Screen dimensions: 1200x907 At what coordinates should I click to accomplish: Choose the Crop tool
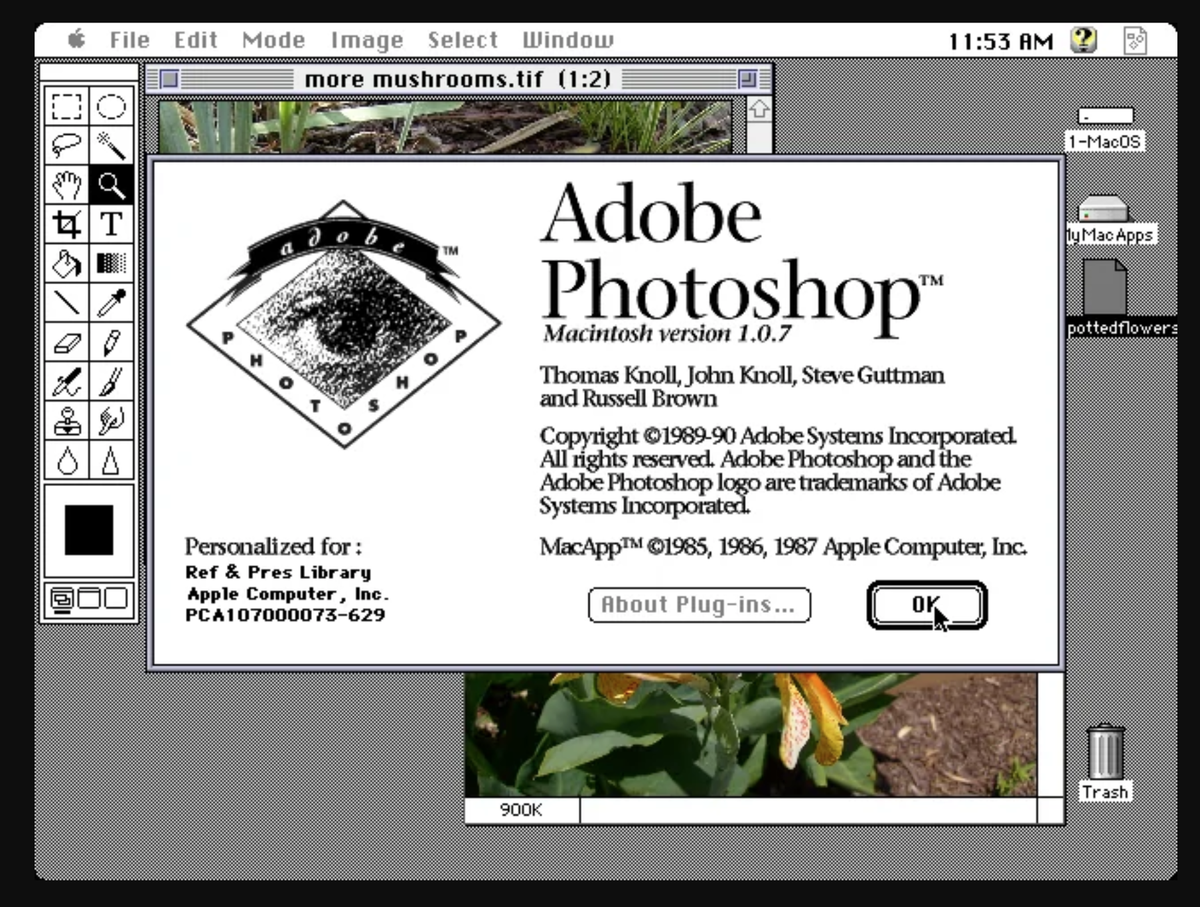(x=67, y=224)
